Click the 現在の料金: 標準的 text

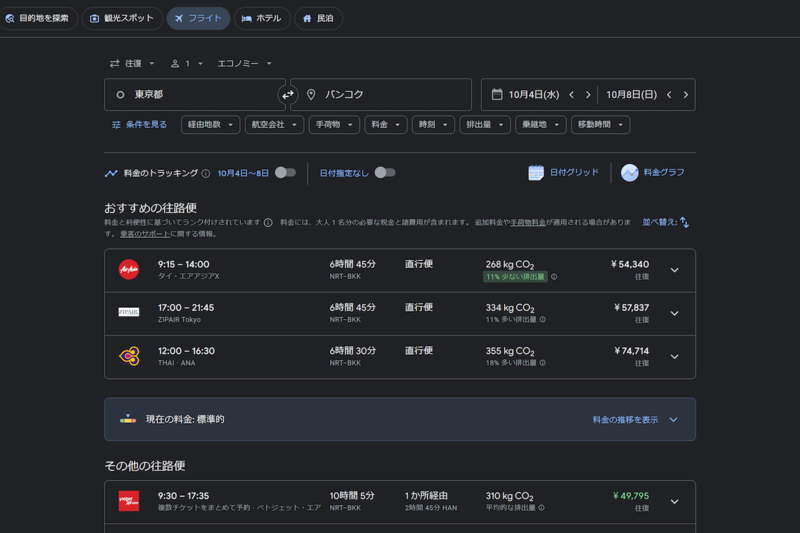(x=185, y=419)
